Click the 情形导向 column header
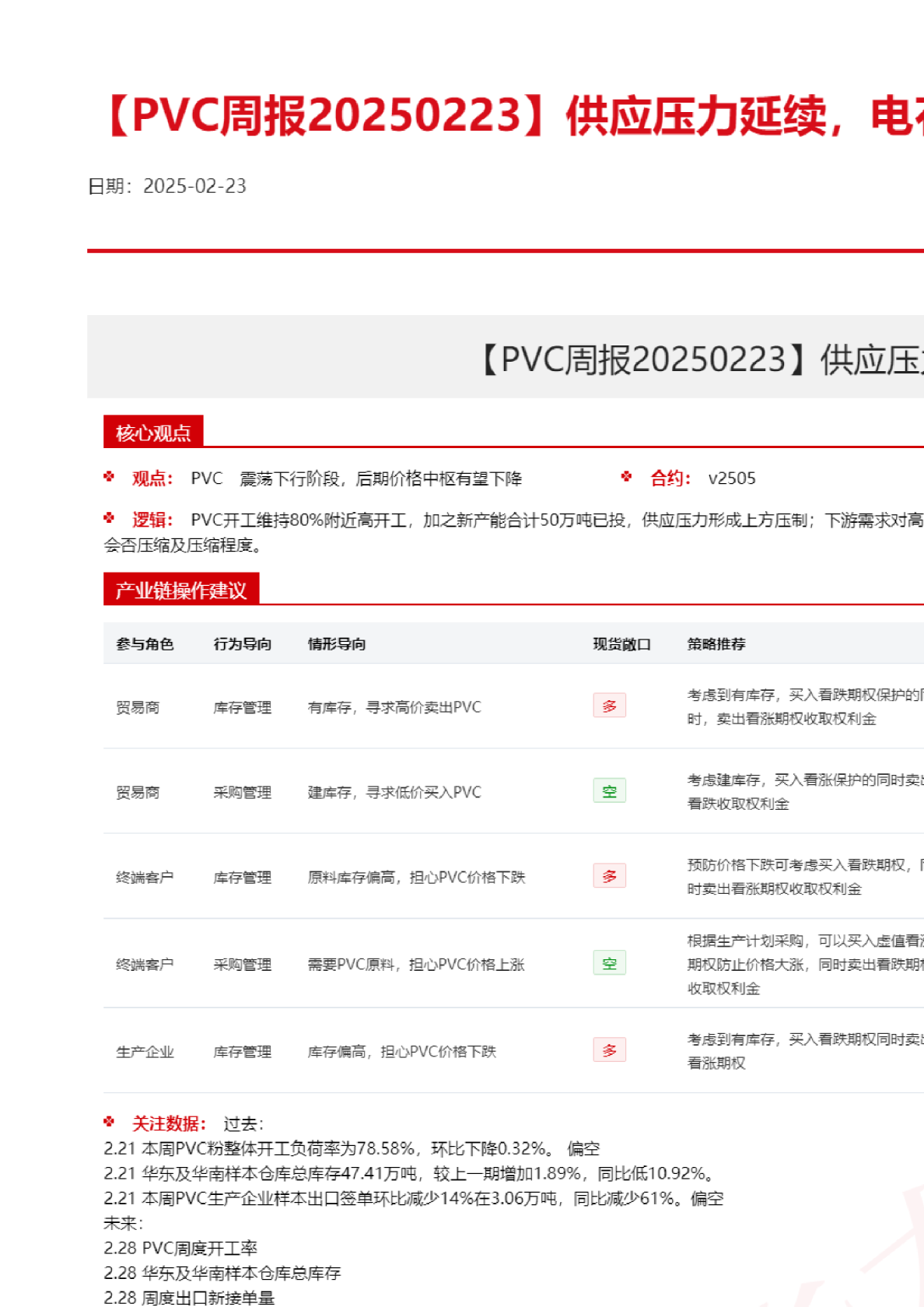The image size is (924, 1307). coord(337,644)
